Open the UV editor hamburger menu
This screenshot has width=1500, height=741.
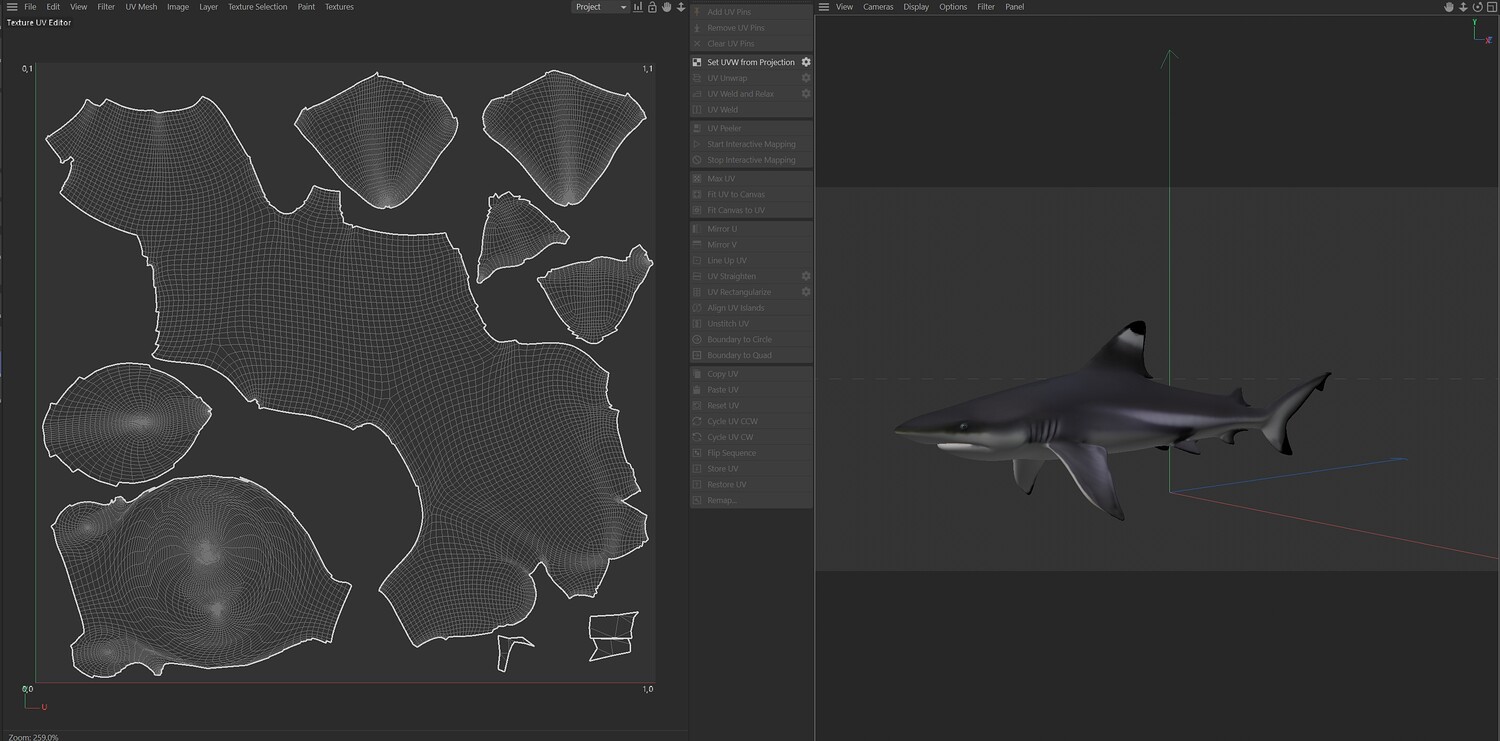[12, 7]
